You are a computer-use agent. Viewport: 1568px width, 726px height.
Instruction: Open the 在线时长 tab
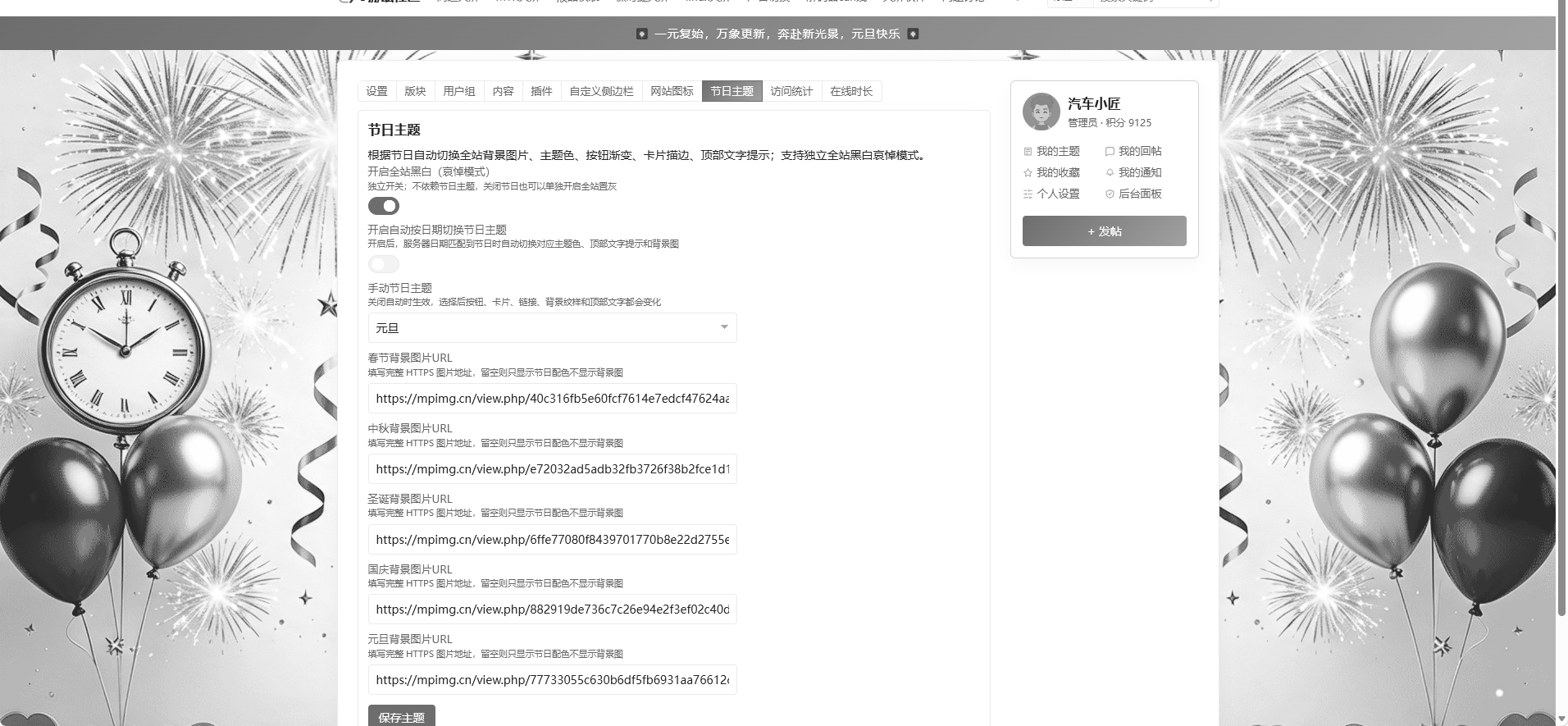point(851,91)
